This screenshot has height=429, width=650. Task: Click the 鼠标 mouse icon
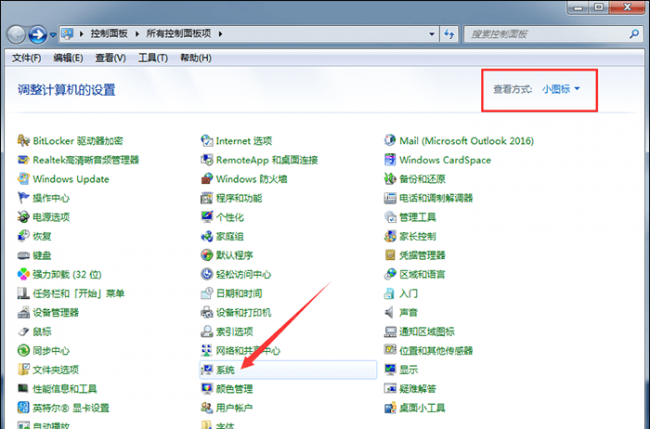[23, 331]
